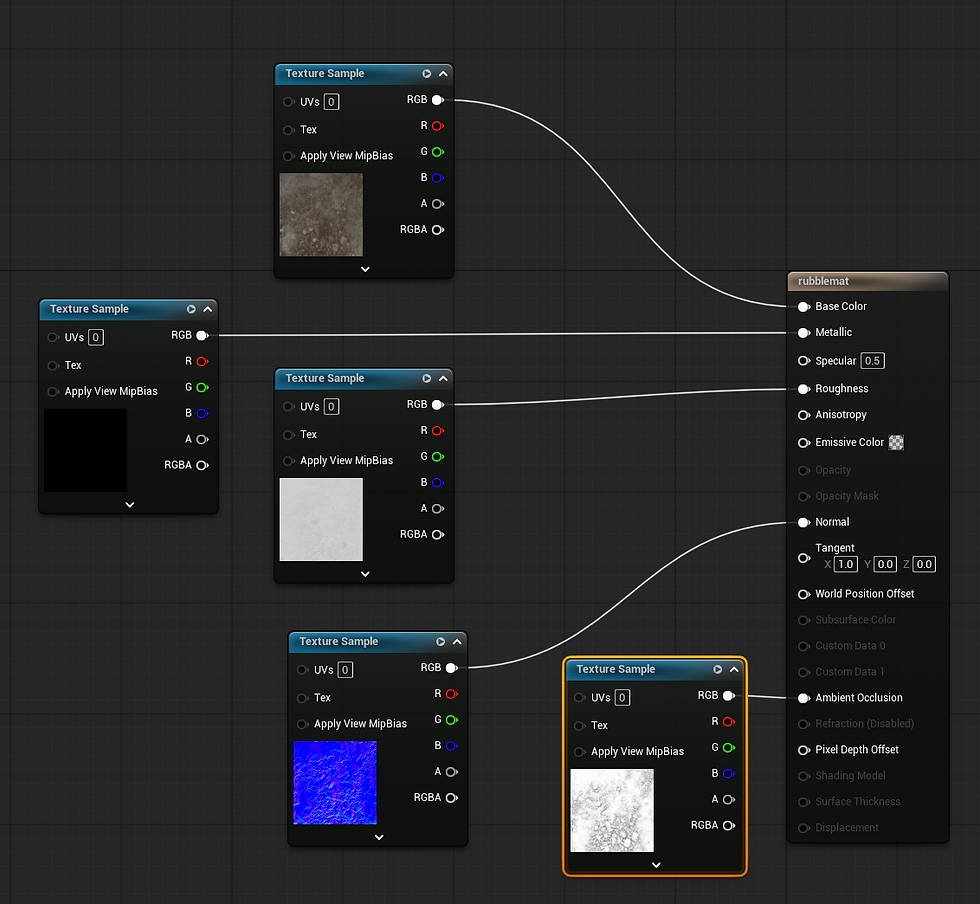The image size is (980, 904).
Task: Expand advanced pins below the brown rubble texture preview
Action: point(365,269)
